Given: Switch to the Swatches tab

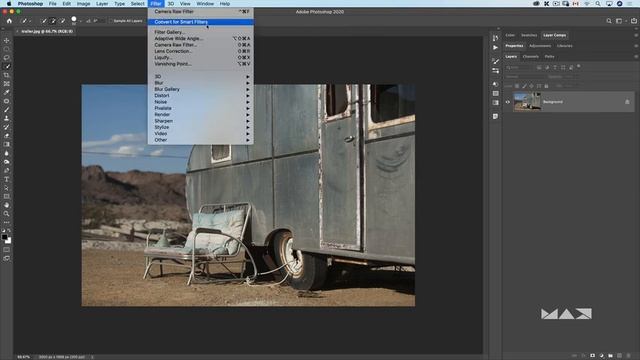Looking at the screenshot, I should pyautogui.click(x=529, y=36).
